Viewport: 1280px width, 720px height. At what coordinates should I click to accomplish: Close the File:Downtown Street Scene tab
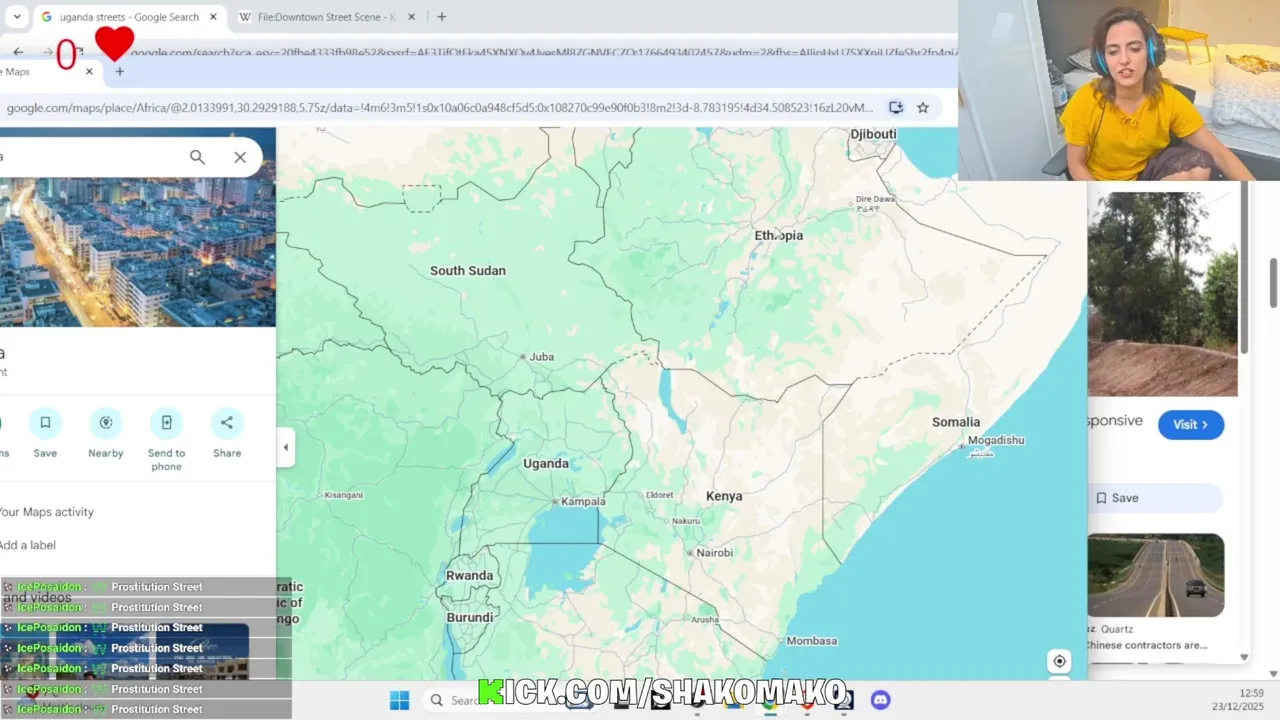(x=413, y=17)
